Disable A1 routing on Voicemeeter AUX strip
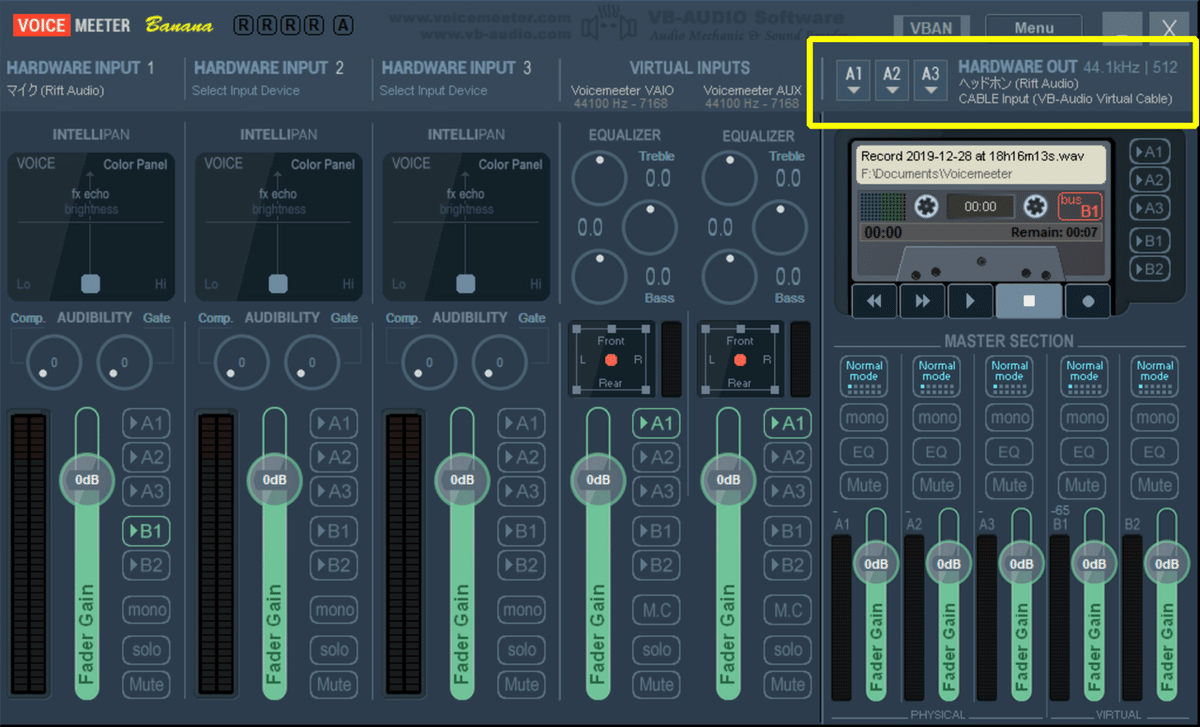Viewport: 1200px width, 727px height. 788,424
